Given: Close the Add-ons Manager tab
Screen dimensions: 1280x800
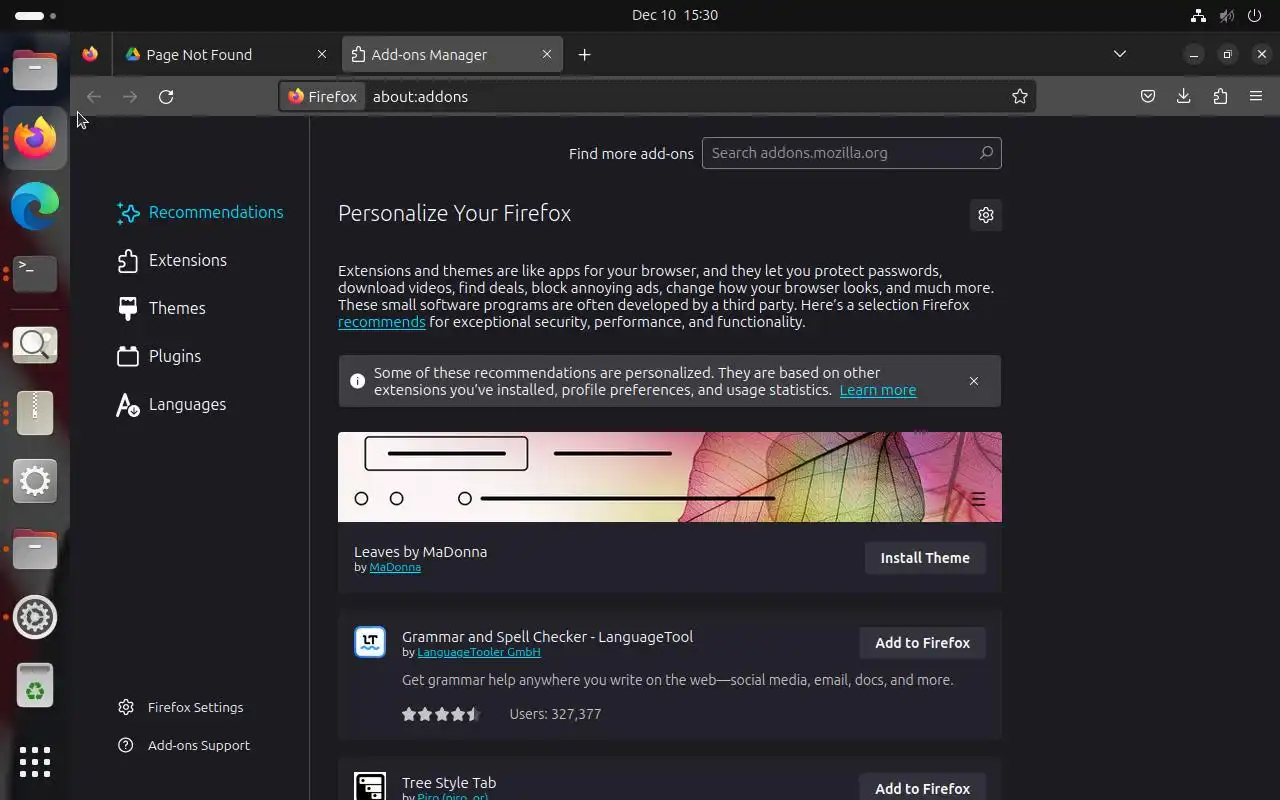Looking at the screenshot, I should click(x=547, y=54).
